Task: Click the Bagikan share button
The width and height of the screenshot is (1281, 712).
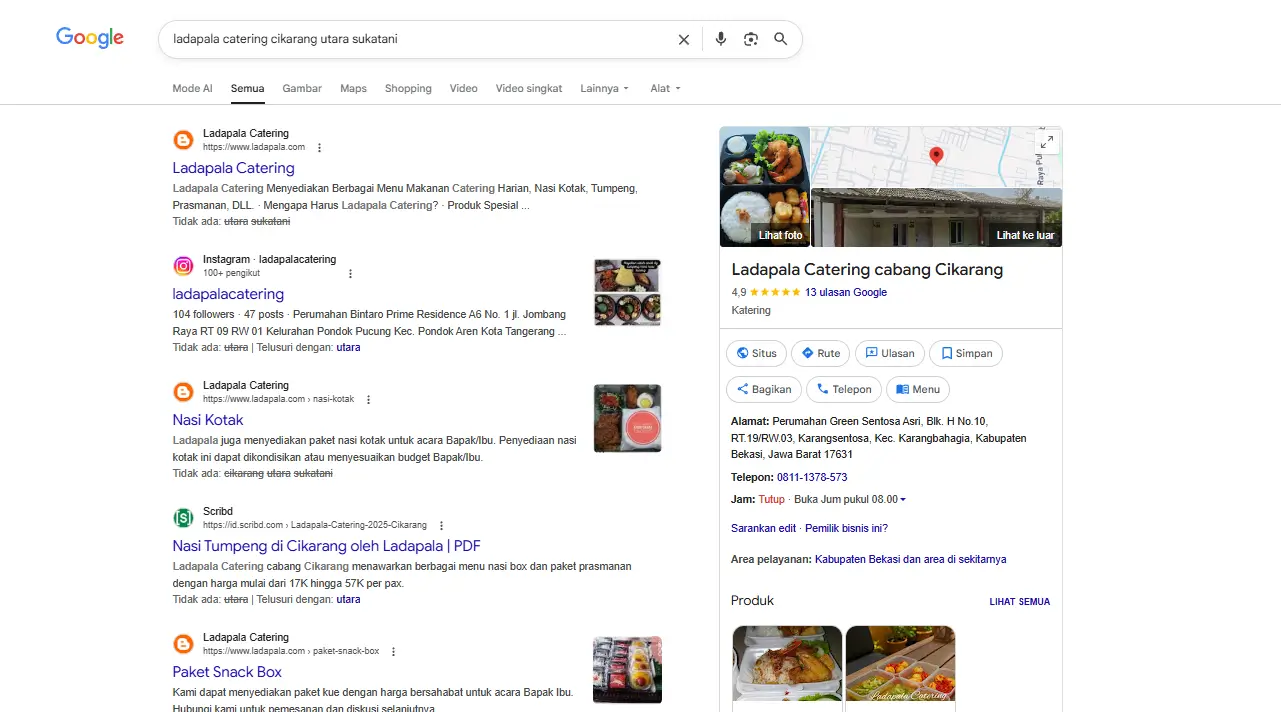Action: point(764,389)
